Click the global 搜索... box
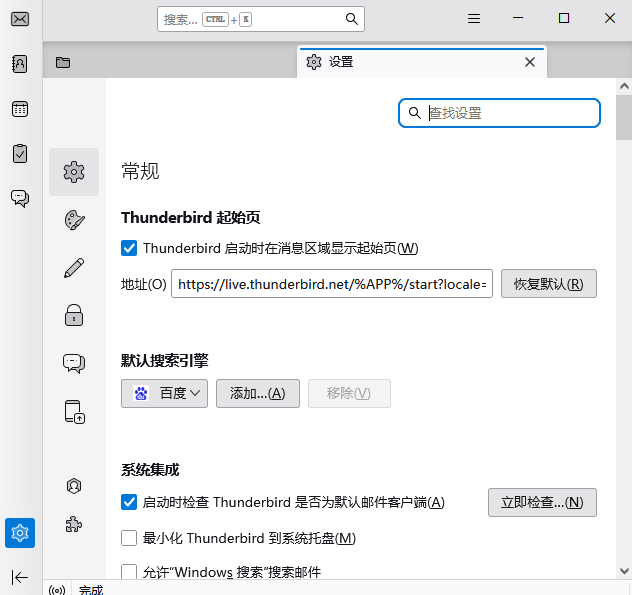Screen dimensions: 632x595 (x=261, y=19)
